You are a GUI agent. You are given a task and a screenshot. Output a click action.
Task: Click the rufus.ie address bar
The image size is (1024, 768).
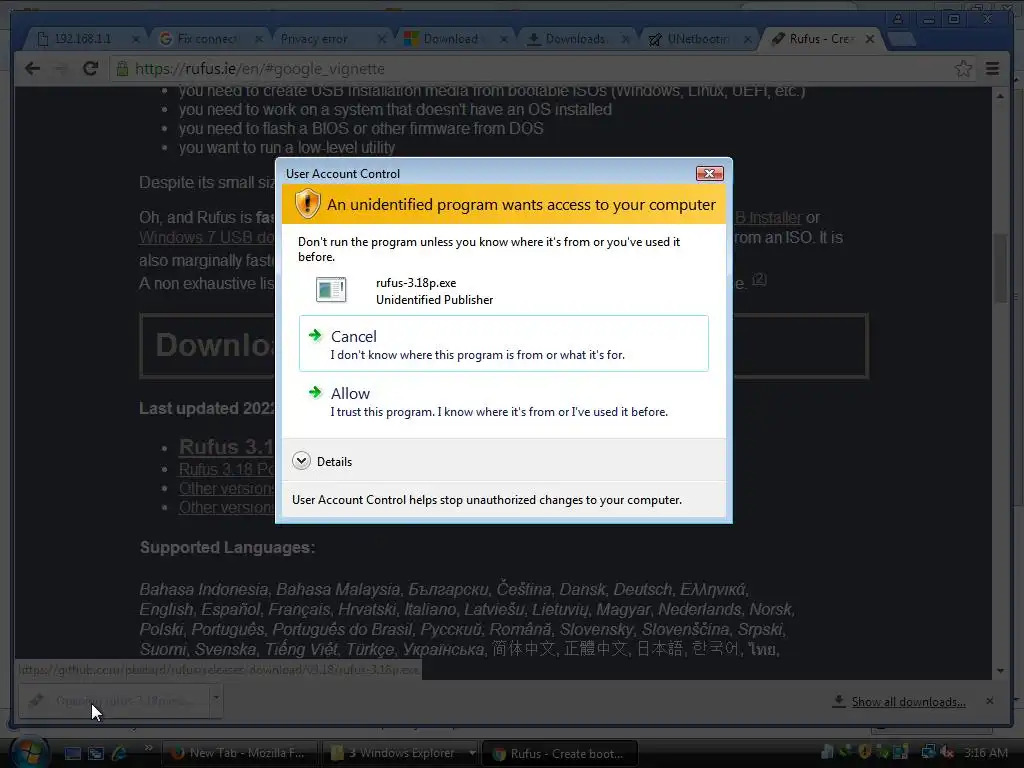542,69
